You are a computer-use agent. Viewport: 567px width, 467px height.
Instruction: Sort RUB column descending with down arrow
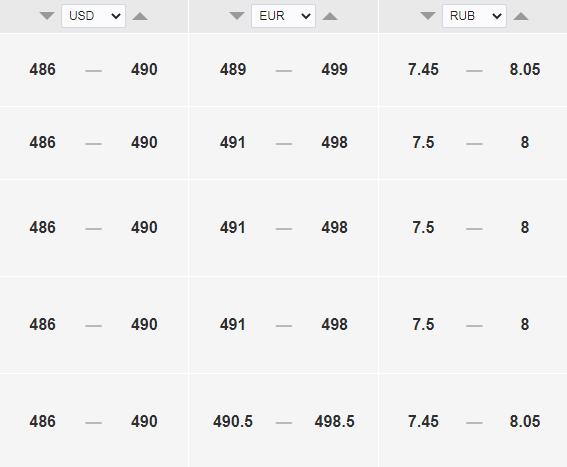(x=428, y=16)
